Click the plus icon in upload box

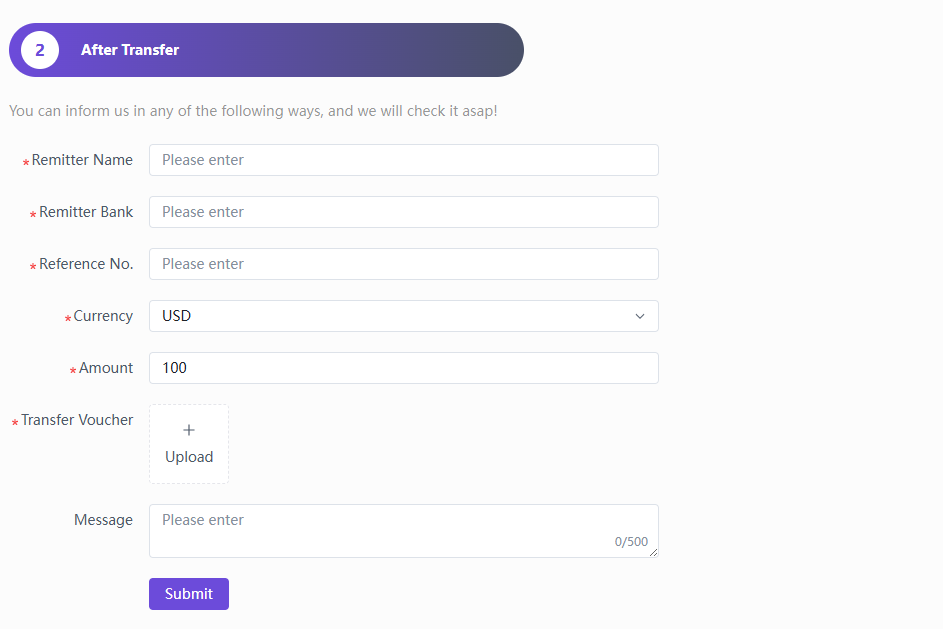tap(189, 430)
